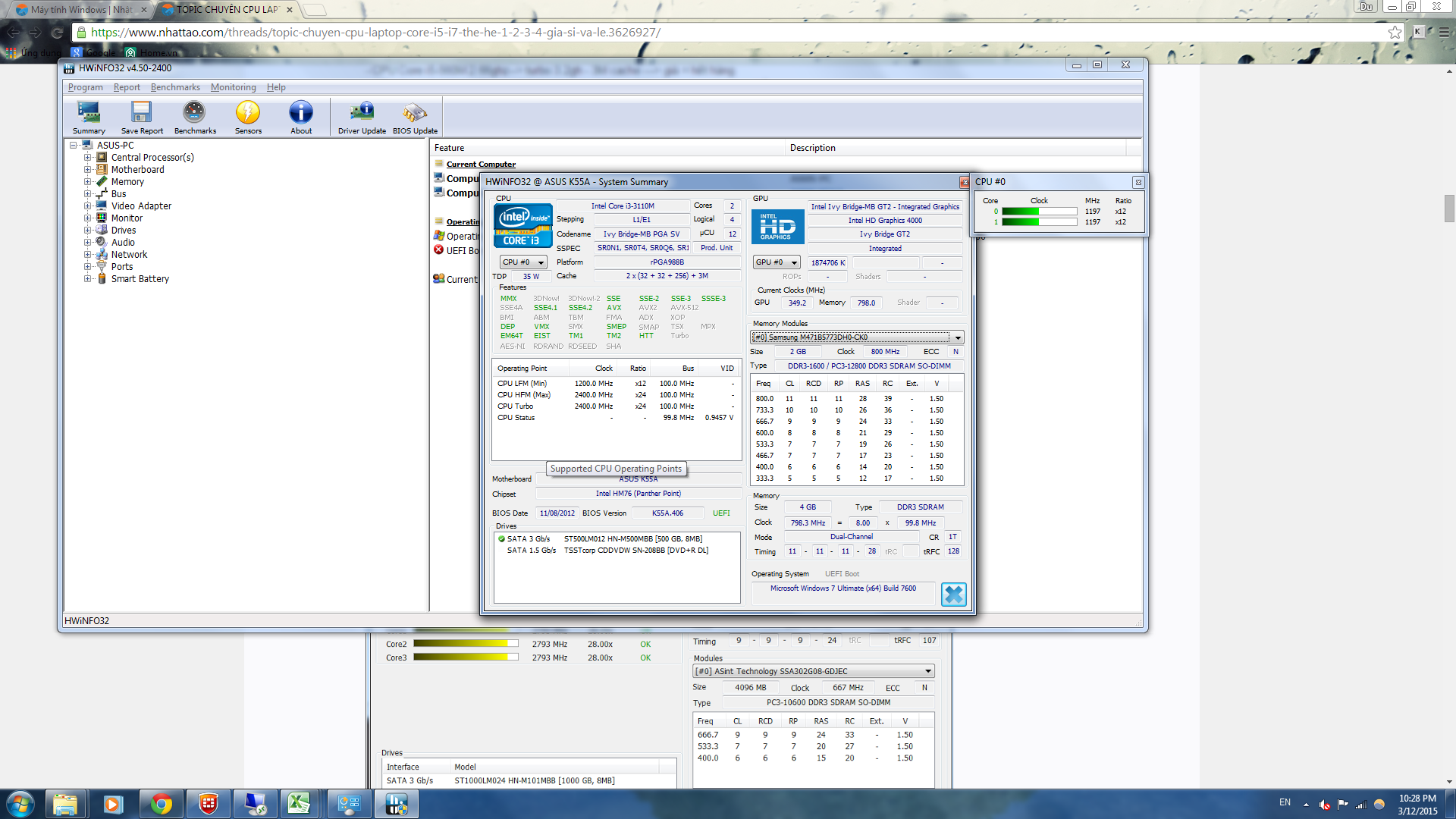
Task: Open Máy tính Windows browser tab
Action: 81,10
